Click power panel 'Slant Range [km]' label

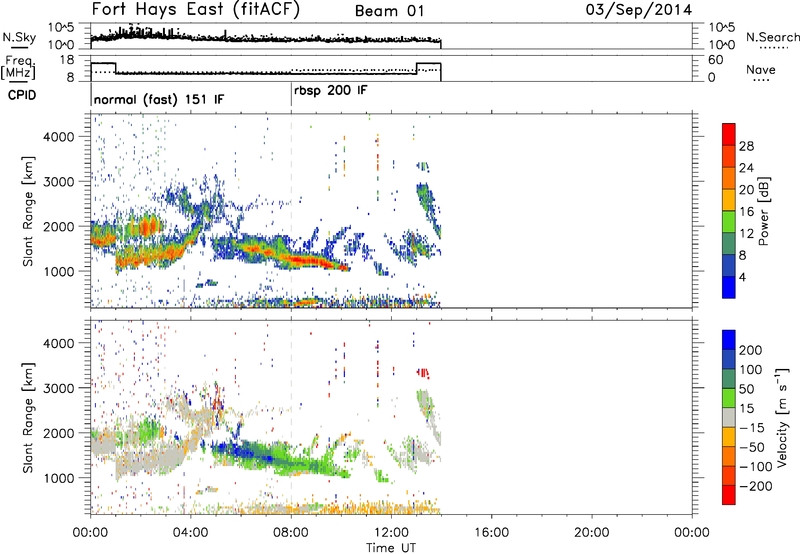28,211
